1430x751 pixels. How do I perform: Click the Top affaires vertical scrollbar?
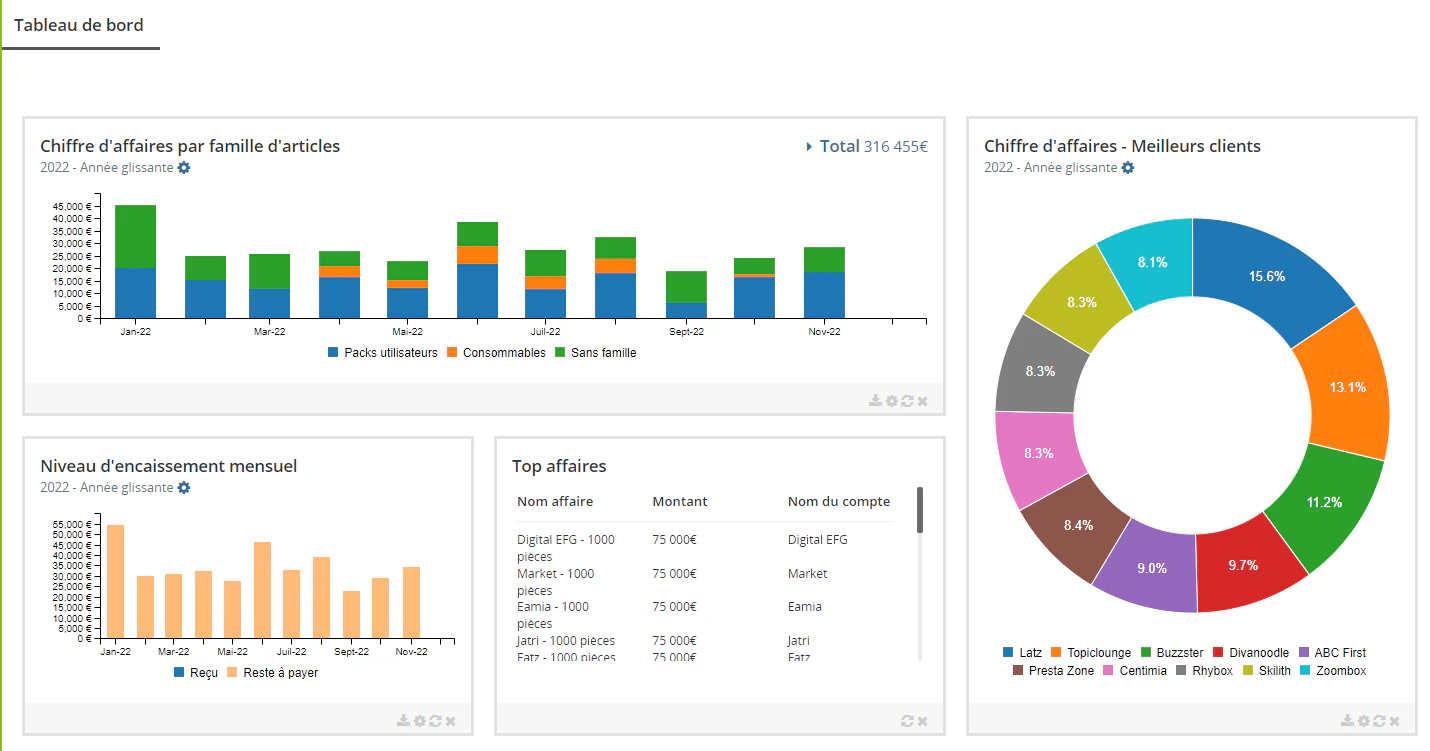920,573
